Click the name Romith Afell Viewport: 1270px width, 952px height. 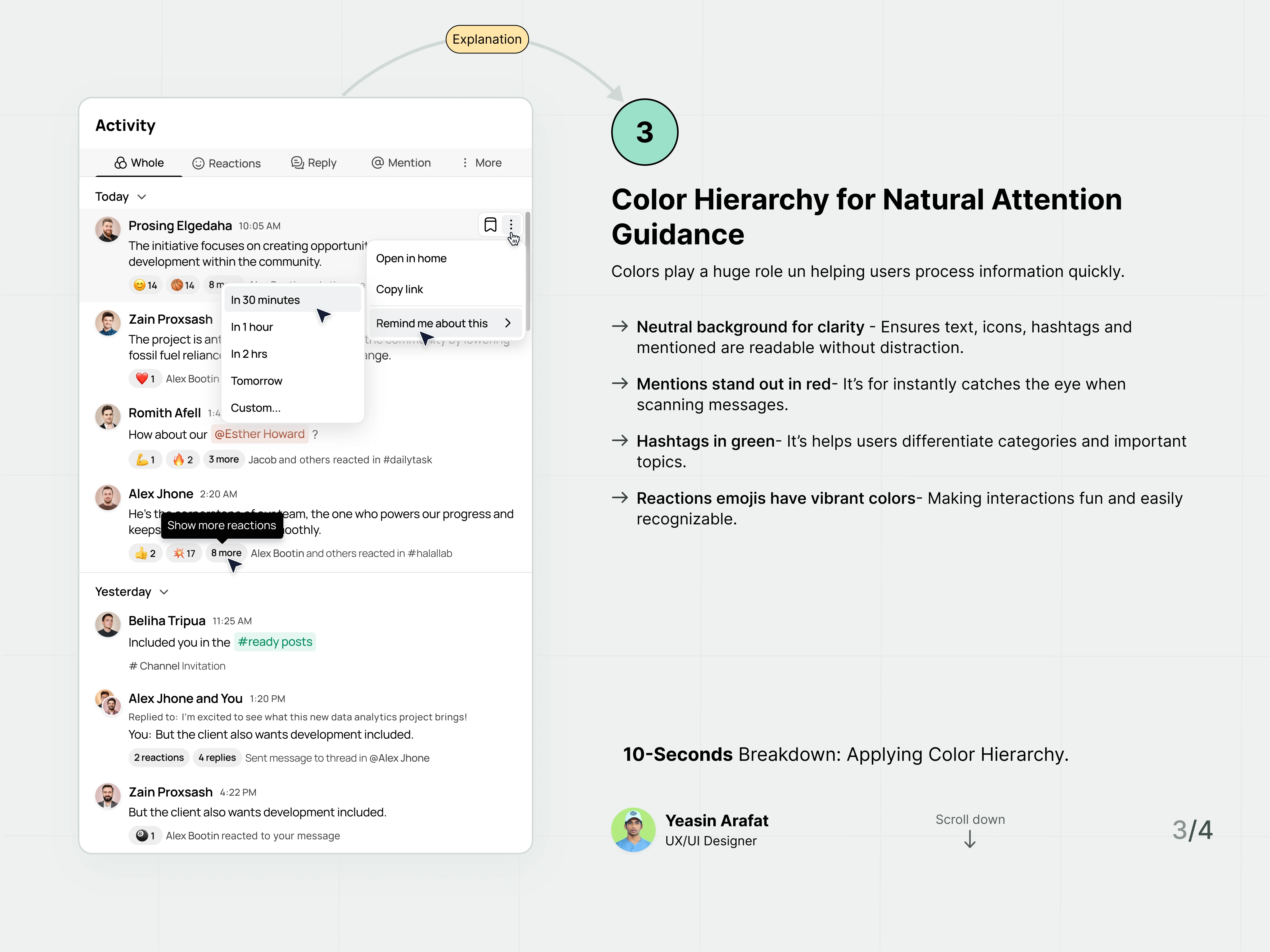click(x=164, y=413)
